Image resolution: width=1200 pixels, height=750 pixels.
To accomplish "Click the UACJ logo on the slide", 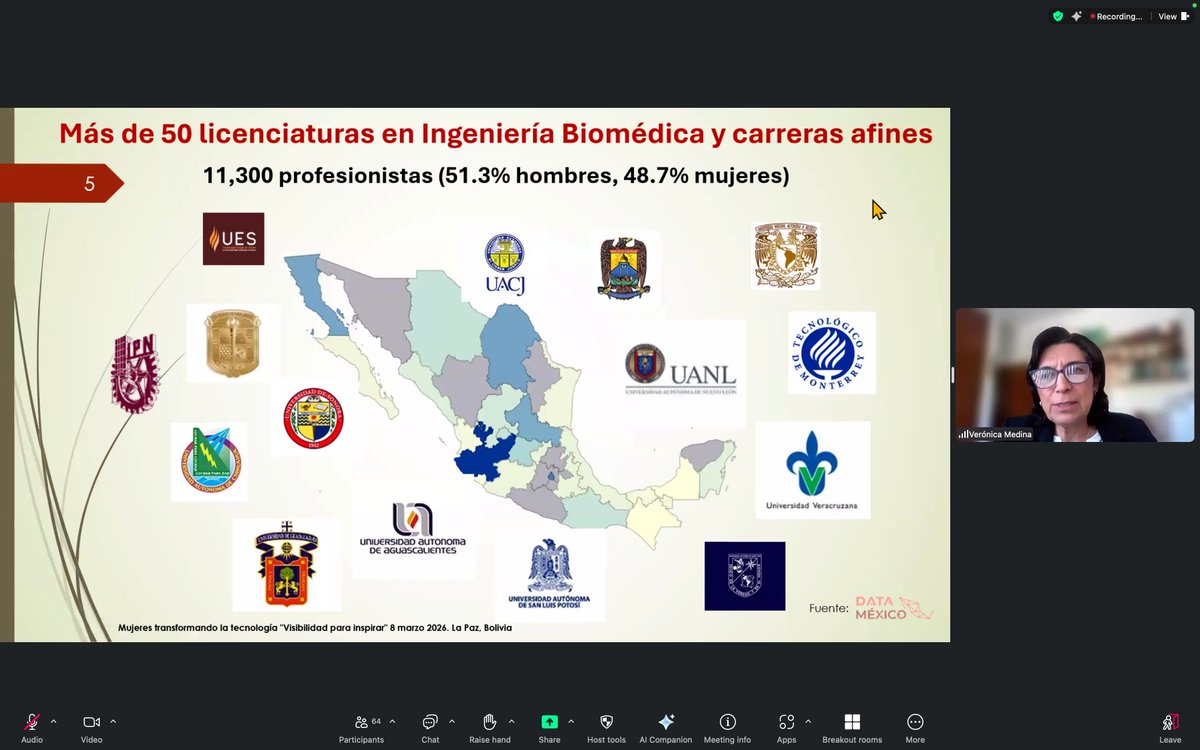I will pos(505,264).
